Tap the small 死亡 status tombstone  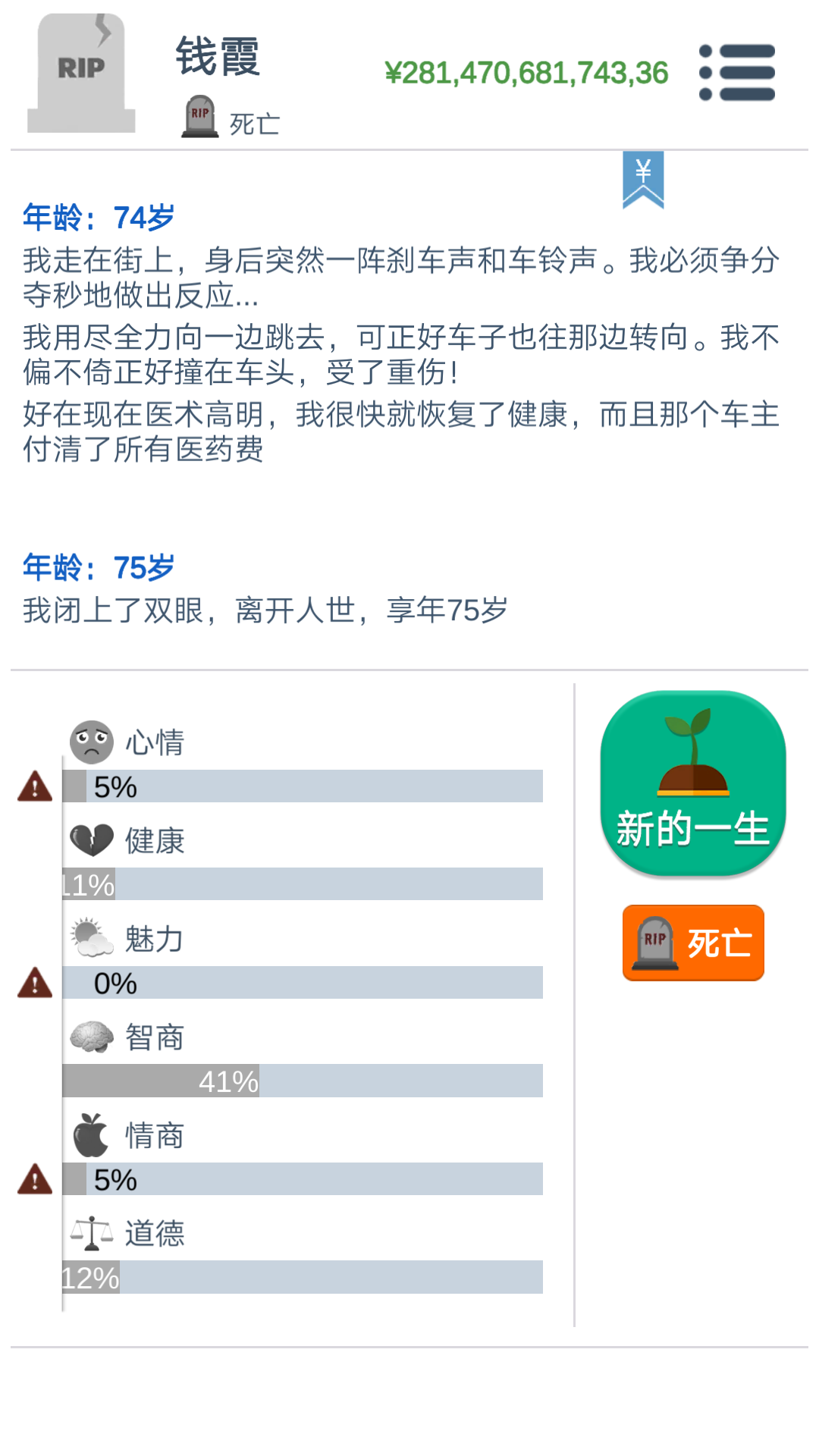(200, 116)
